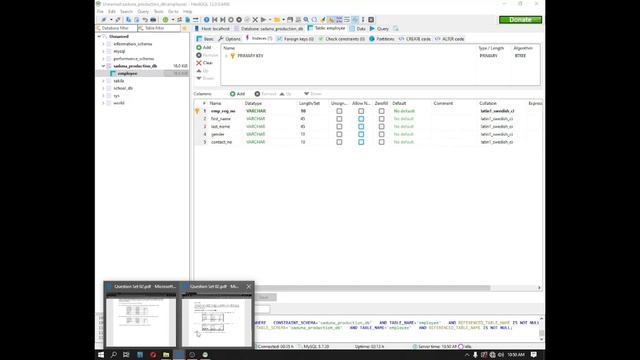Toggle Allow NULL for emp_reg_no column

pyautogui.click(x=361, y=111)
